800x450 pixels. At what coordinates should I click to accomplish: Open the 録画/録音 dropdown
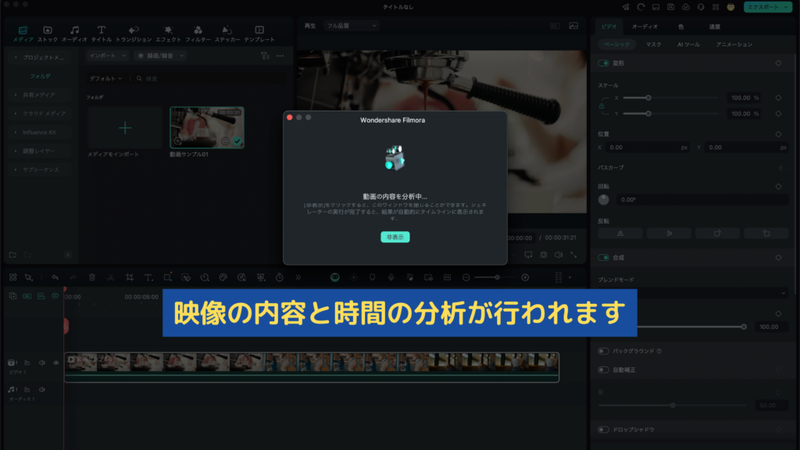(160, 56)
